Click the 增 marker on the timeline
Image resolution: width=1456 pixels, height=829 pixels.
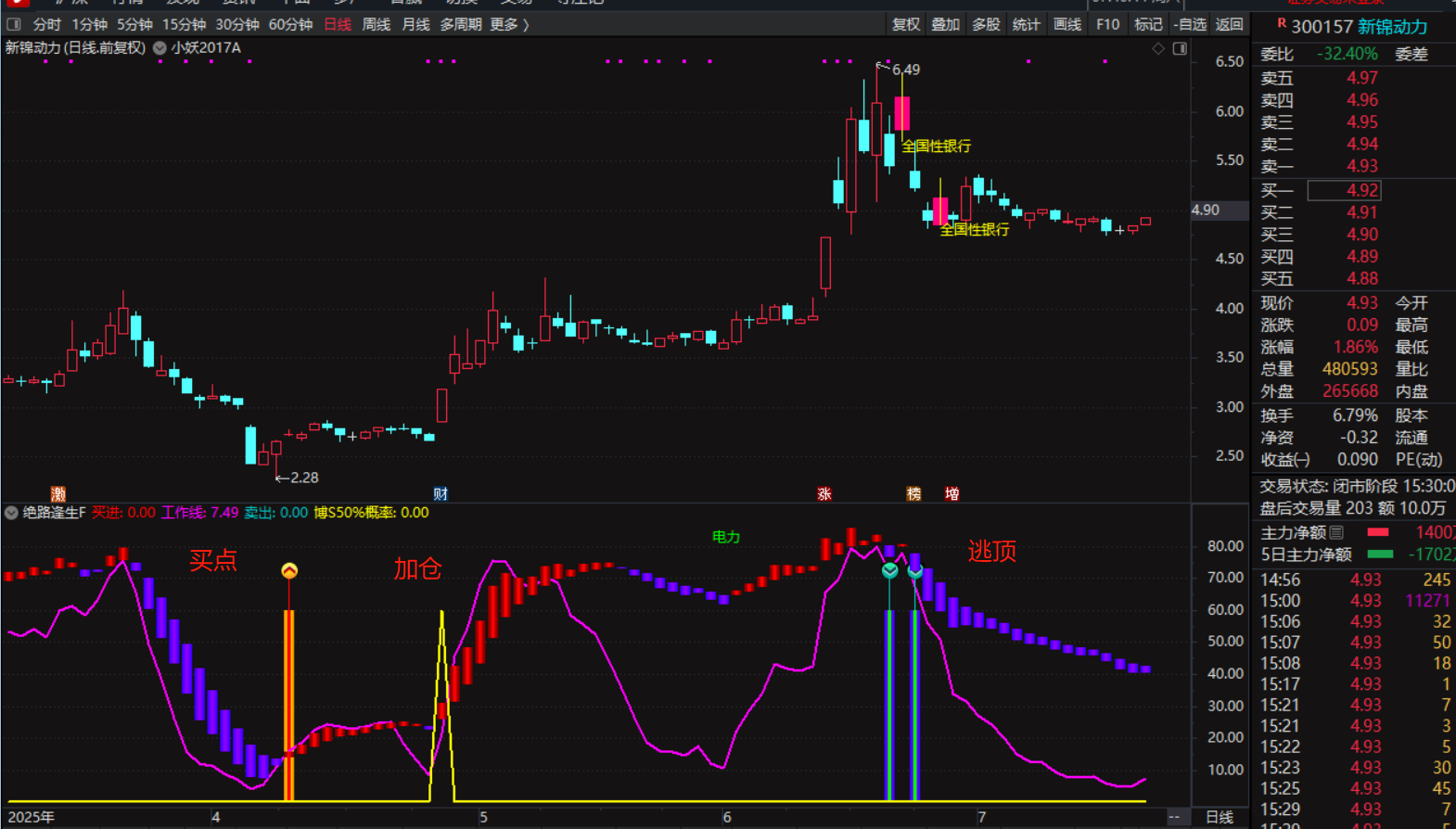[x=952, y=494]
